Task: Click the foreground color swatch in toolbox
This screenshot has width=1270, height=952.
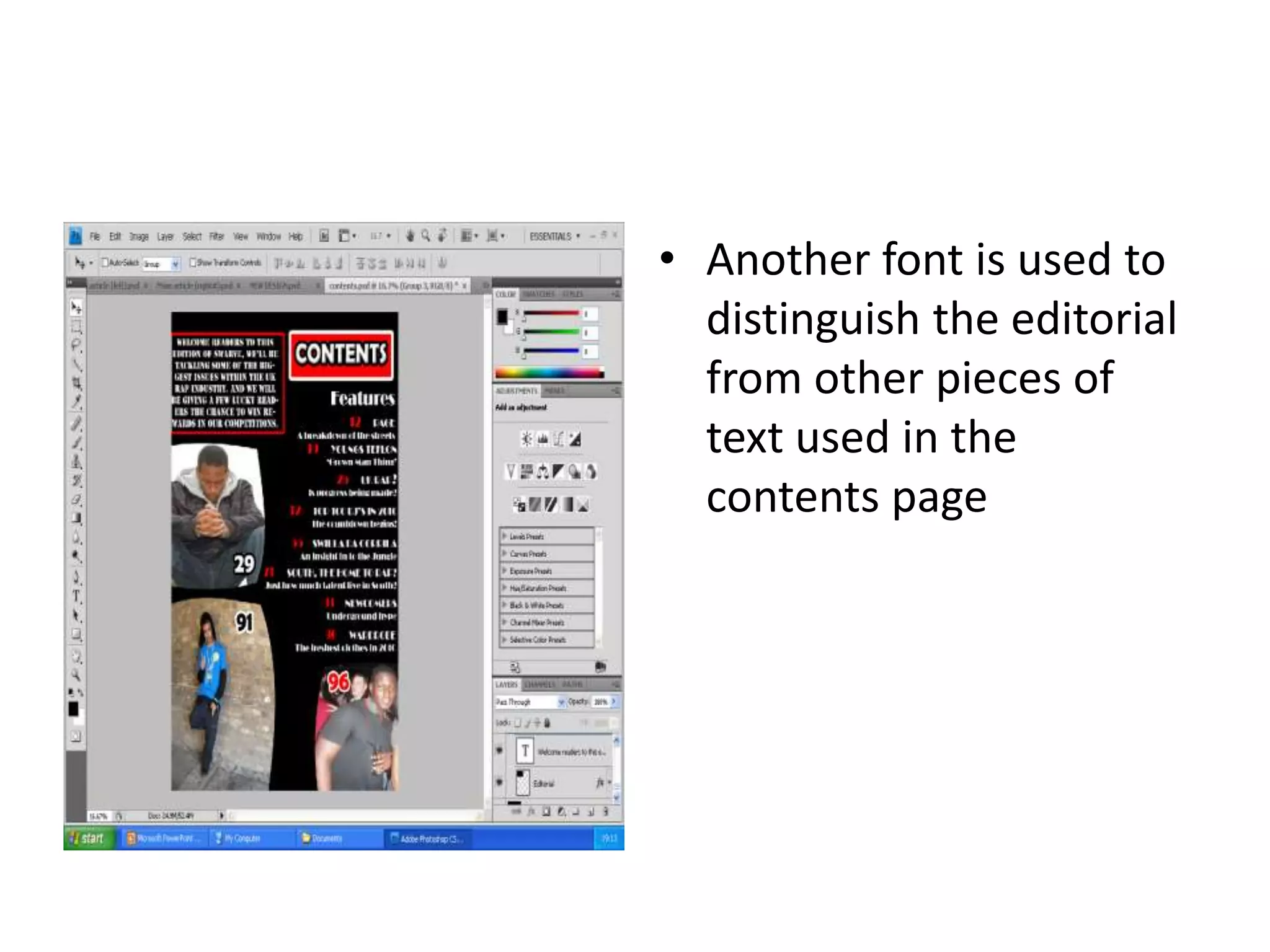Action: tap(73, 708)
